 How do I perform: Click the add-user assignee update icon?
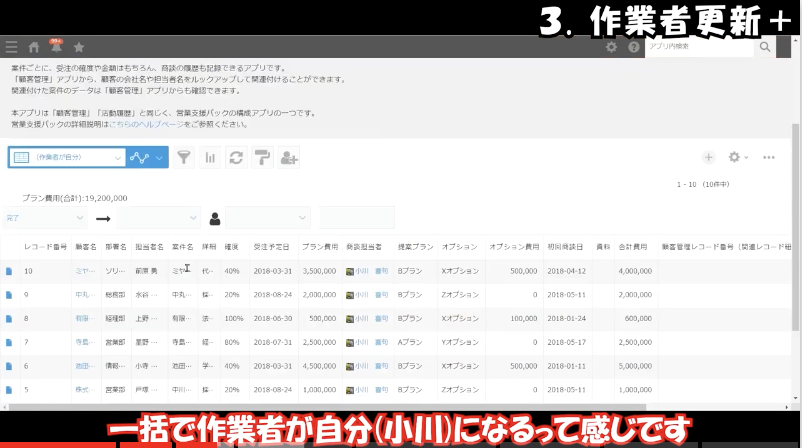pyautogui.click(x=289, y=158)
